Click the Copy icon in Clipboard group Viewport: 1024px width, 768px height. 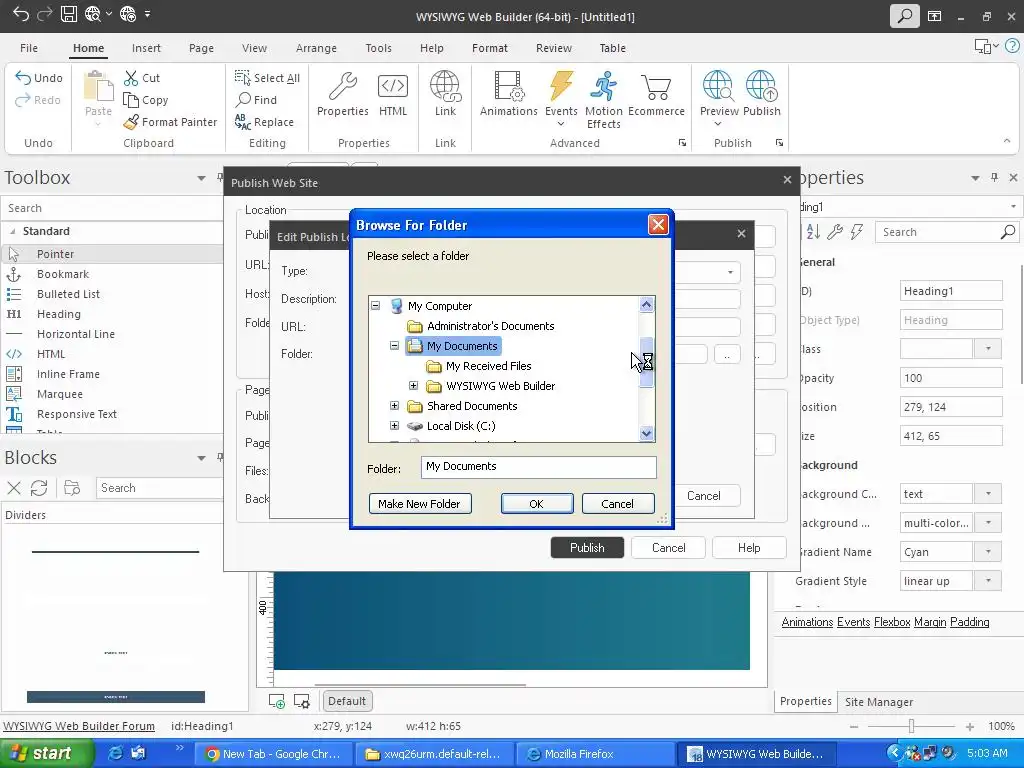coord(131,100)
